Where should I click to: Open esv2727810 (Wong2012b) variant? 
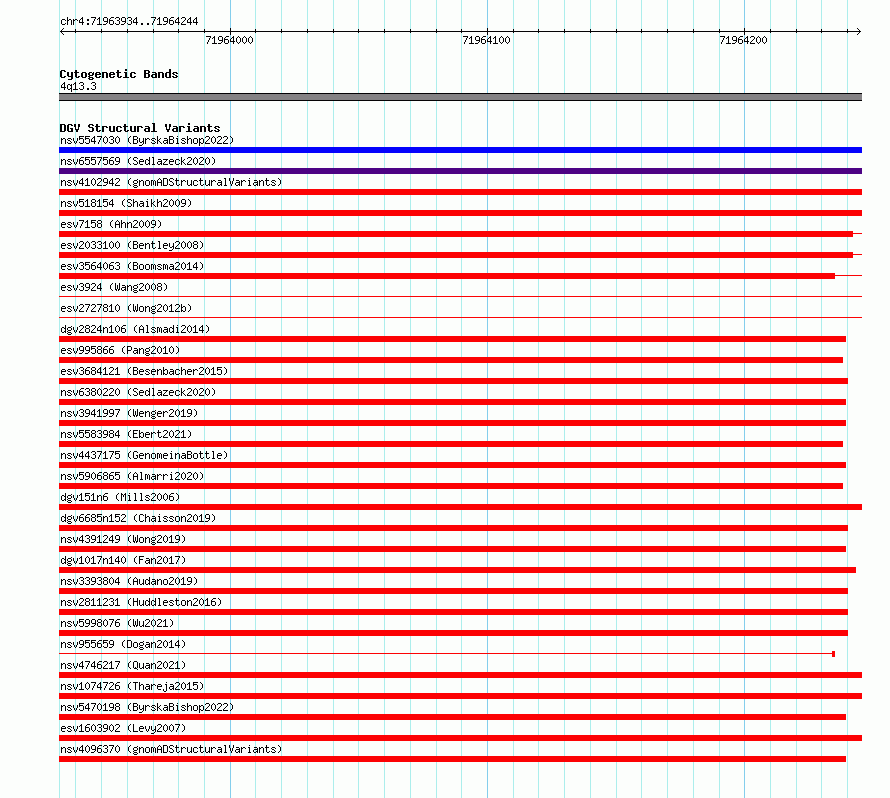(x=126, y=308)
